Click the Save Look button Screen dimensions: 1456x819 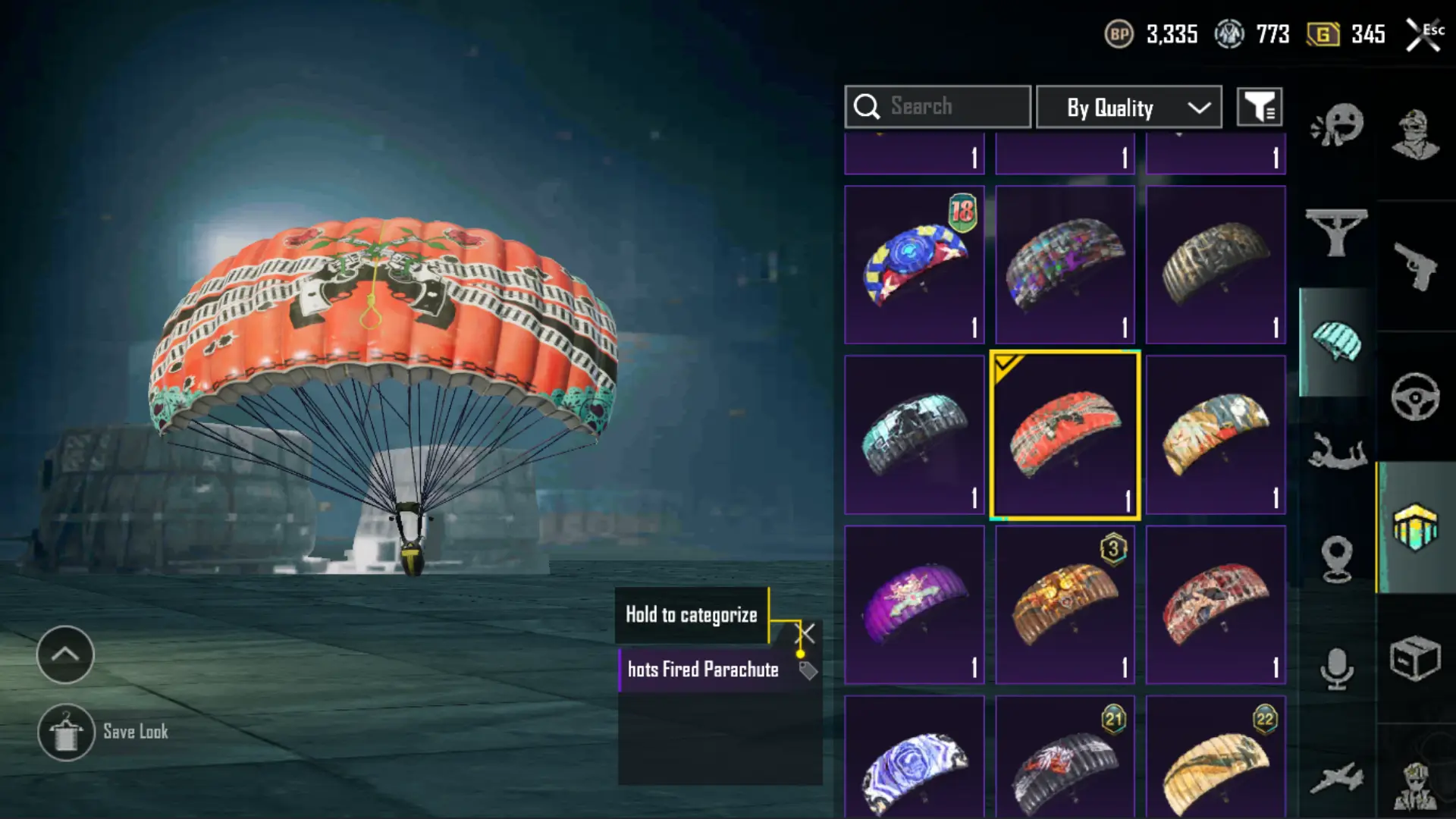pos(104,733)
